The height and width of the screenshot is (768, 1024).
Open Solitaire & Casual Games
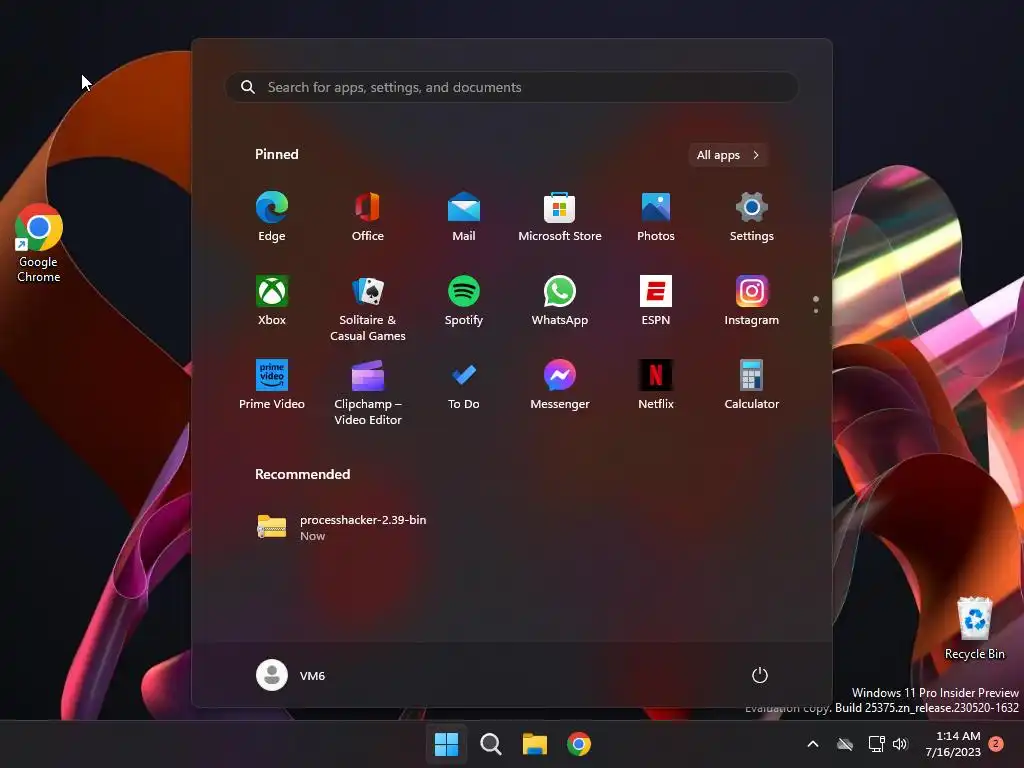(368, 308)
